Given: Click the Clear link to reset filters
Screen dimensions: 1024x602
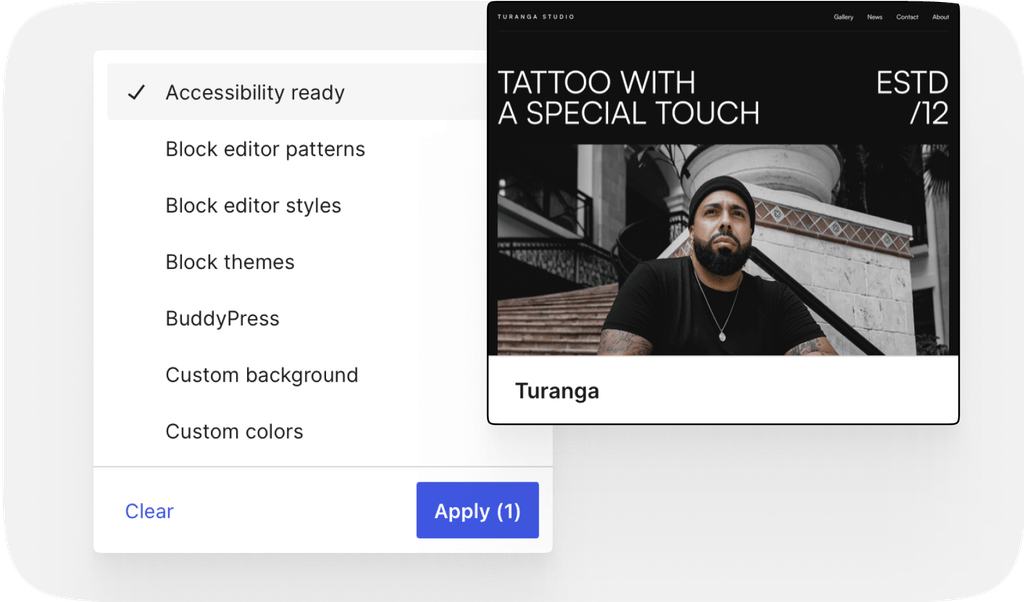Looking at the screenshot, I should point(149,511).
